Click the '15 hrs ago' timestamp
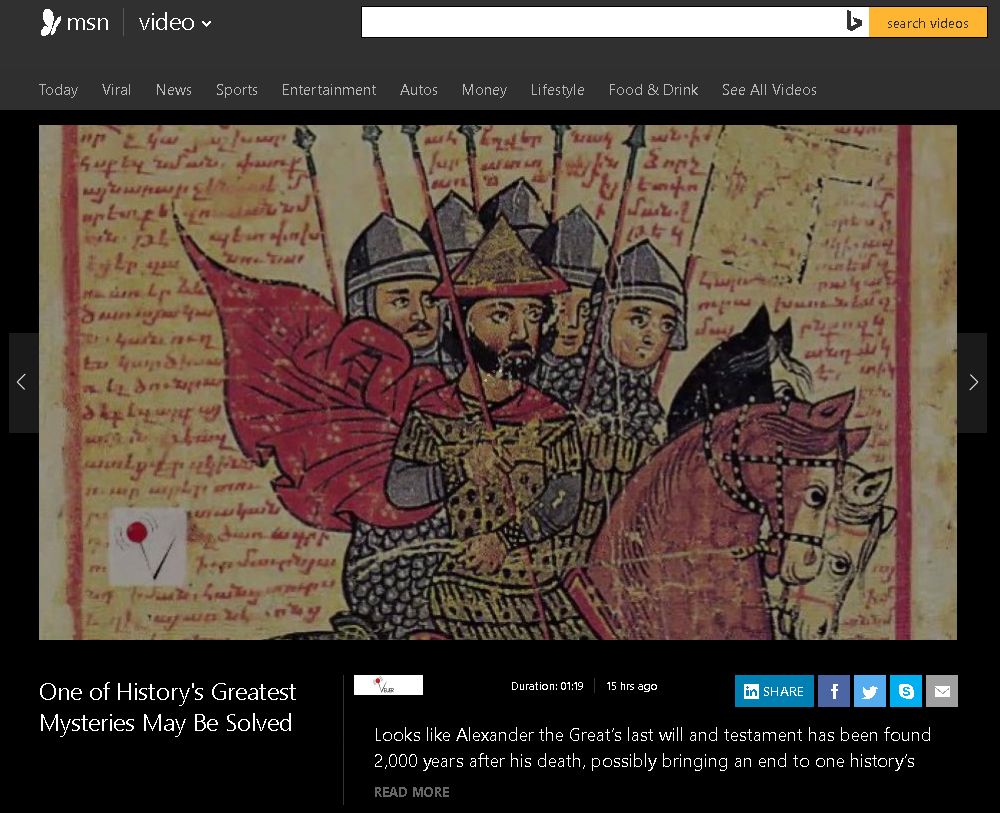Screen dimensions: 1000x813 [631, 686]
